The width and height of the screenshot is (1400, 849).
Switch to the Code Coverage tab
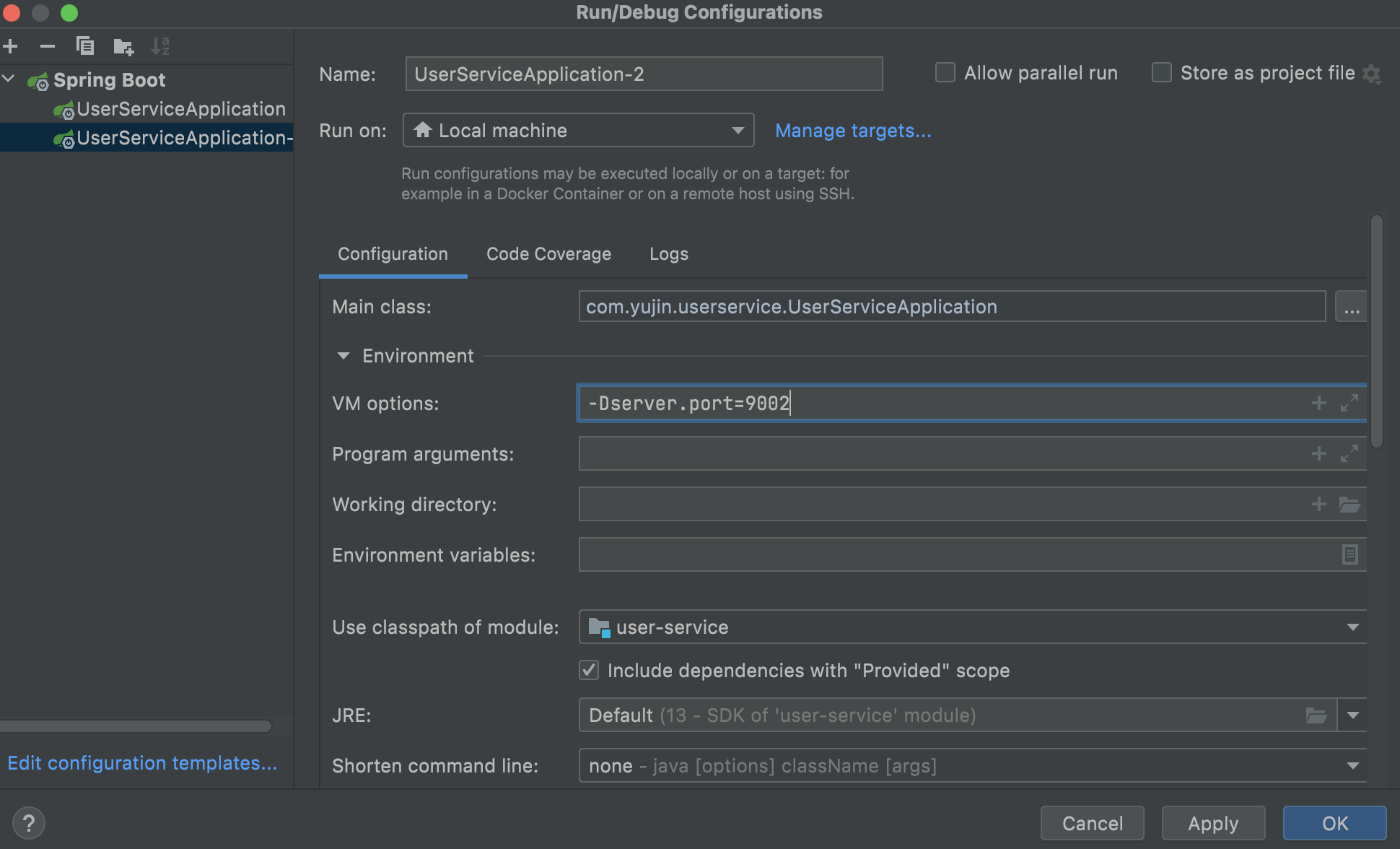coord(548,253)
